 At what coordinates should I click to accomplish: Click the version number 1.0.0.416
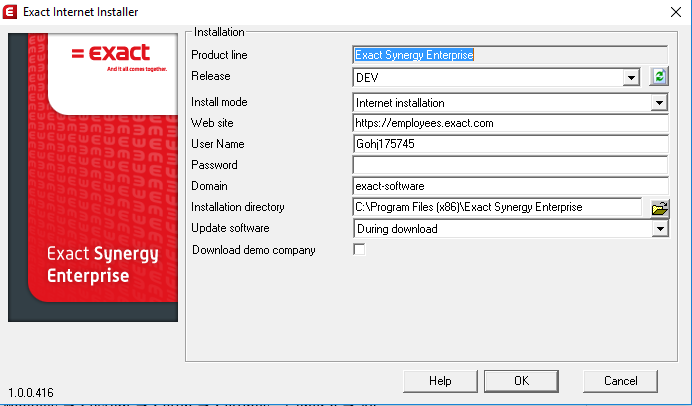tap(30, 392)
